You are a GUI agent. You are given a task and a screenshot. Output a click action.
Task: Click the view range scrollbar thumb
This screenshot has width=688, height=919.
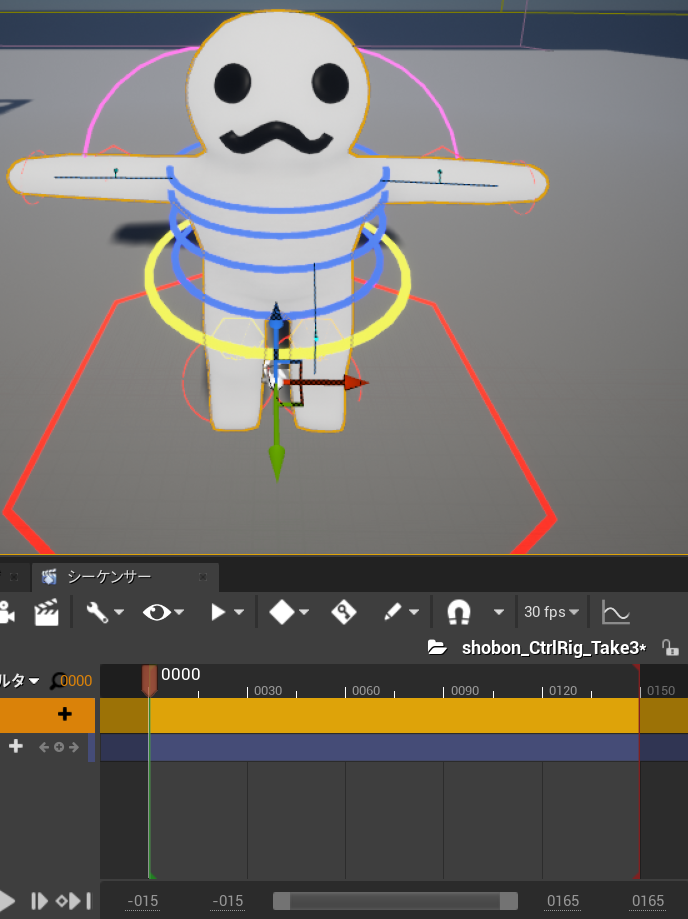[x=395, y=901]
